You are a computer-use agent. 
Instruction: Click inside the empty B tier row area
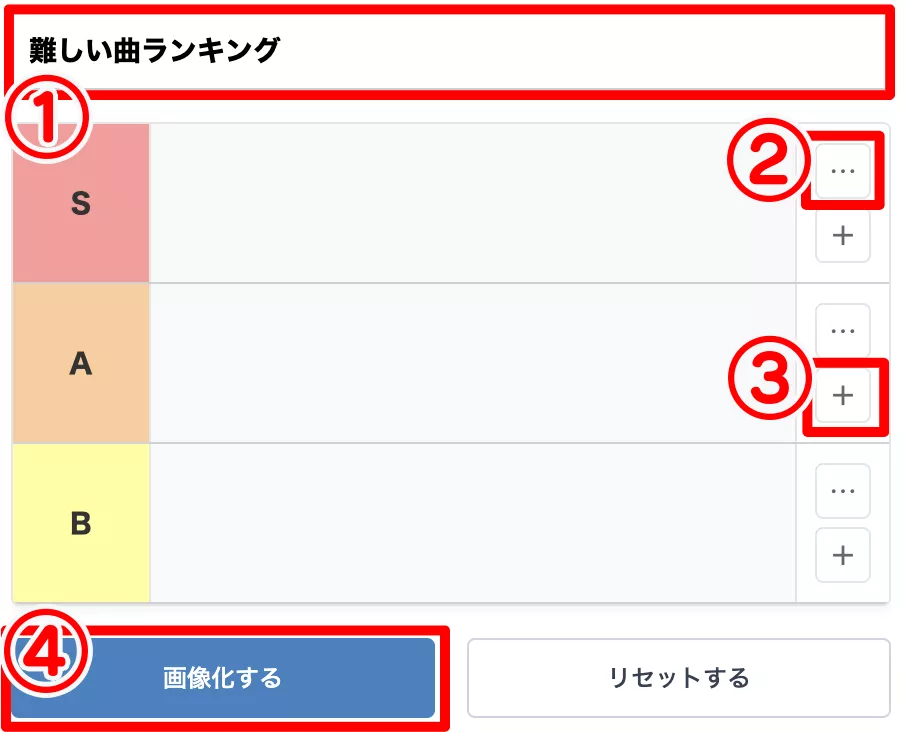[470, 521]
